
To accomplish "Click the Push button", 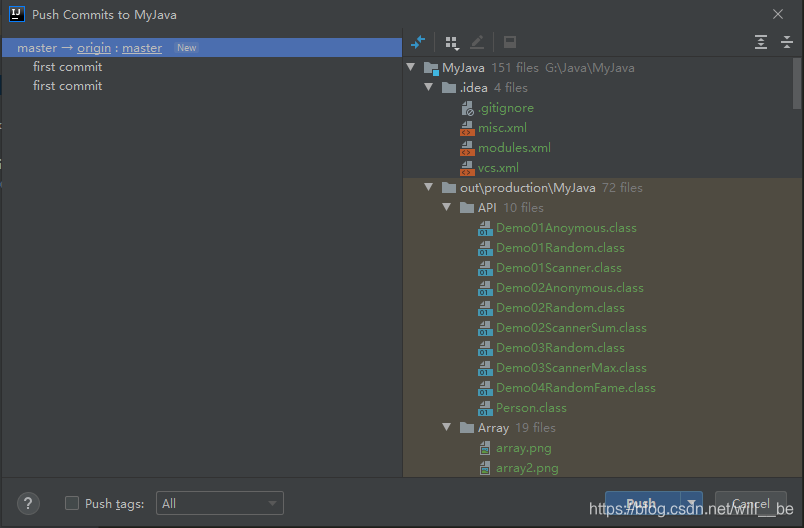I will click(x=643, y=503).
